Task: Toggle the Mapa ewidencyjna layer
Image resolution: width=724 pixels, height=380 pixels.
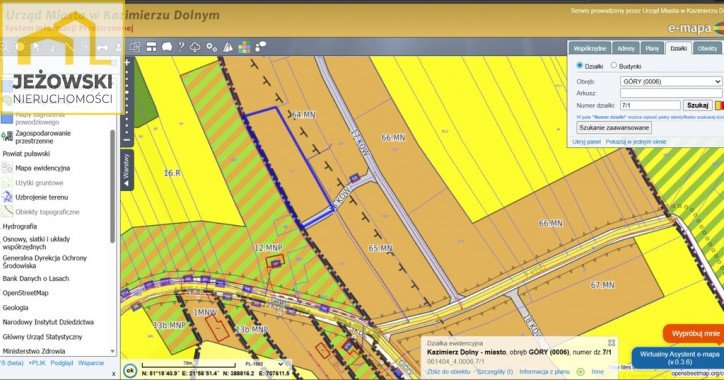Action: [42, 168]
